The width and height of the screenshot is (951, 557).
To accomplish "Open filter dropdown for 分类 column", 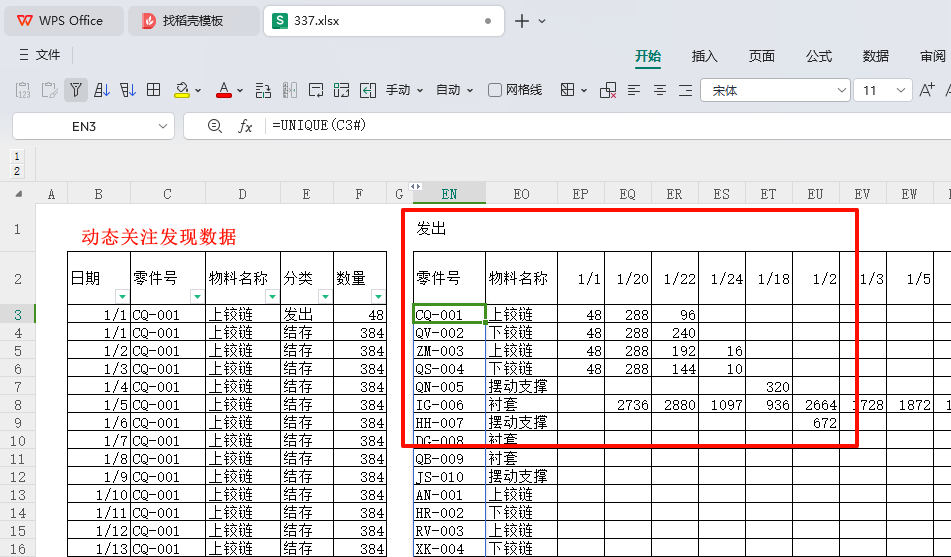I will coord(324,297).
